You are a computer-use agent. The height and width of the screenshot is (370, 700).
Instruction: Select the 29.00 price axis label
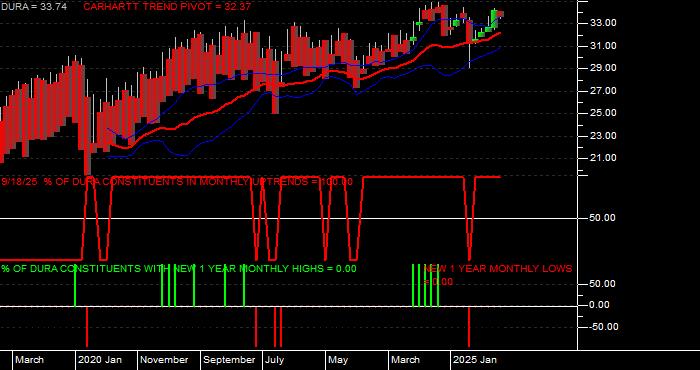604,68
